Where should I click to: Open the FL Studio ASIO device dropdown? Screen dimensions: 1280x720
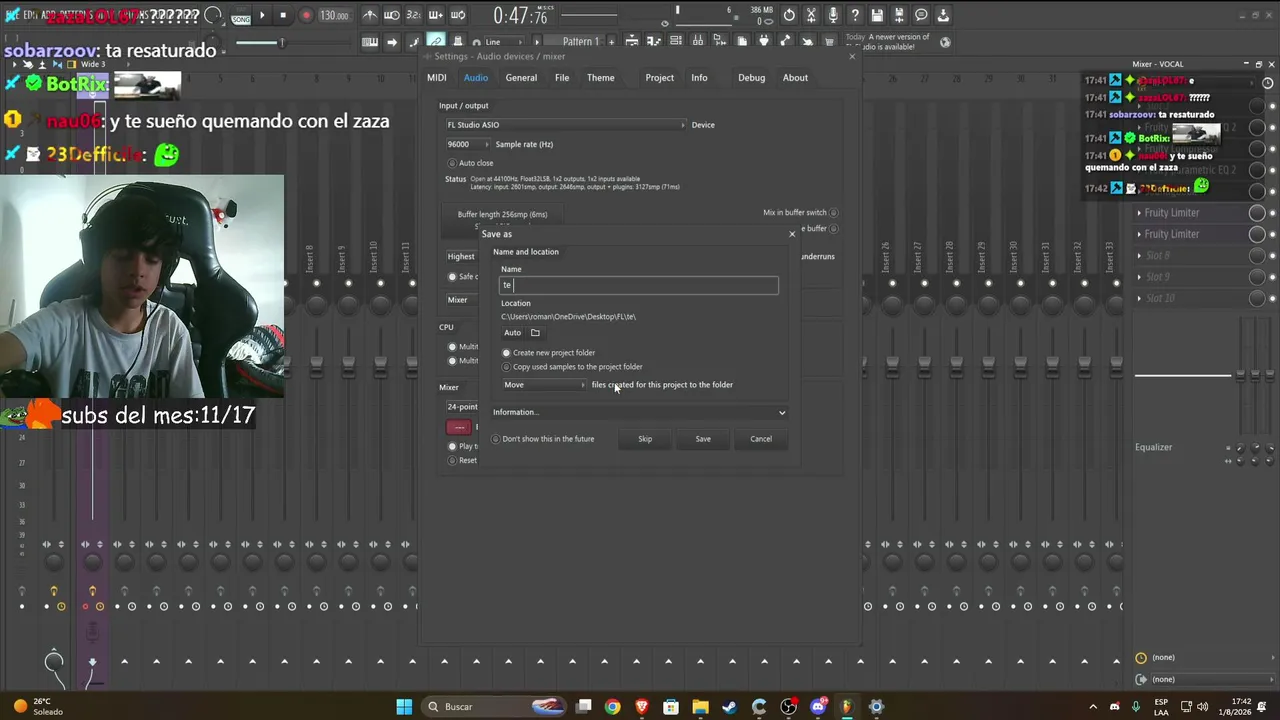566,125
